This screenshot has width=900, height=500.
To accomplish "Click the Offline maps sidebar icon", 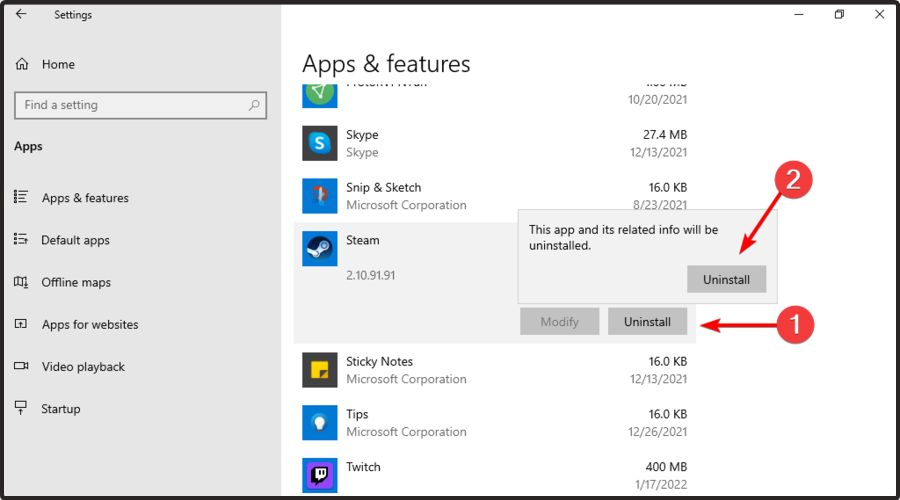I will tap(21, 282).
